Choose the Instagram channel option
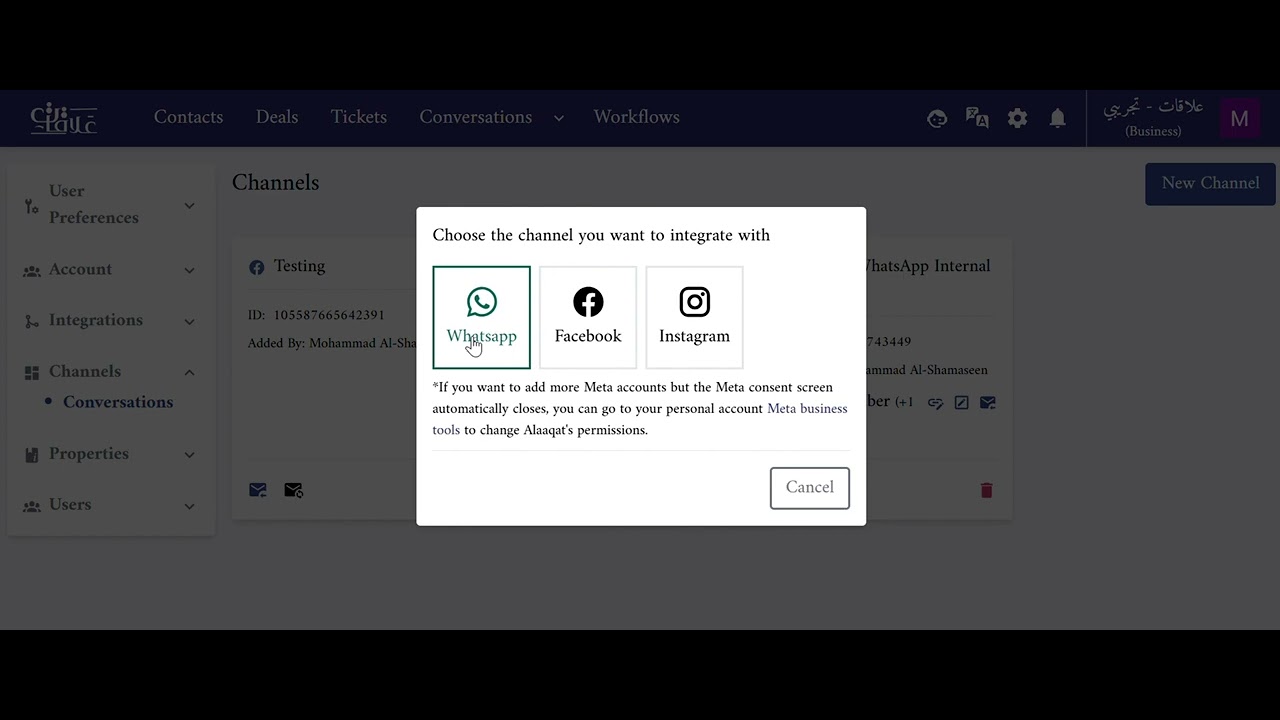1280x720 pixels. (694, 317)
